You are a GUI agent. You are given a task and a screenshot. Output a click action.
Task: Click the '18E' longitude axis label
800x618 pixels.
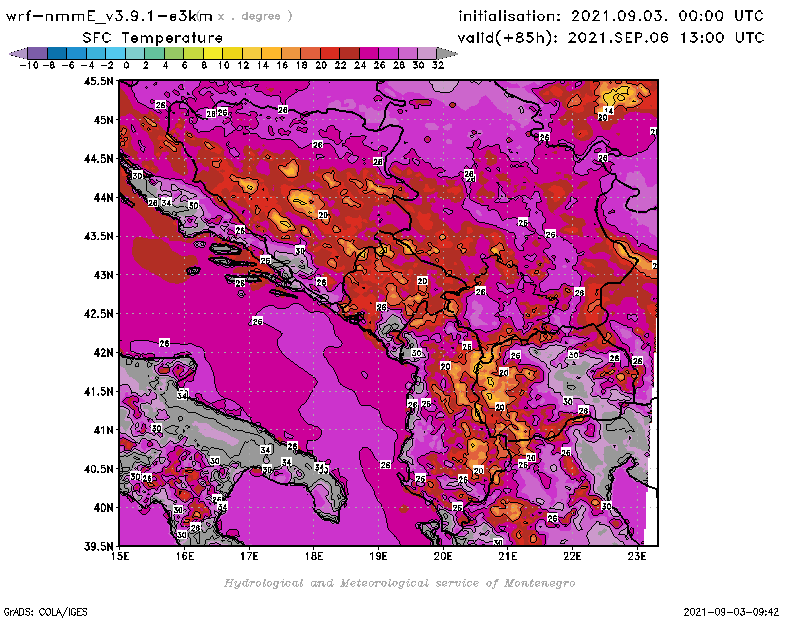[314, 556]
